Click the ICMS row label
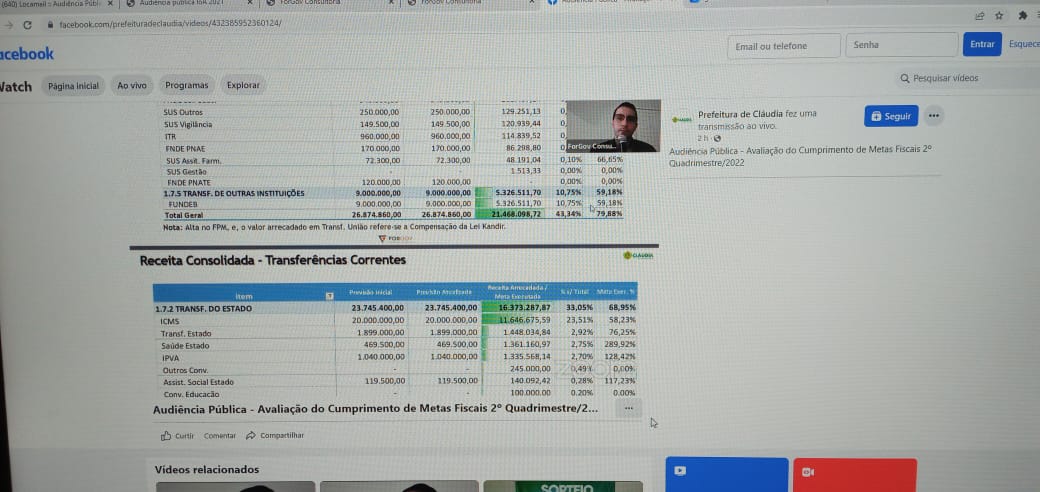The height and width of the screenshot is (492, 1040). click(x=170, y=321)
